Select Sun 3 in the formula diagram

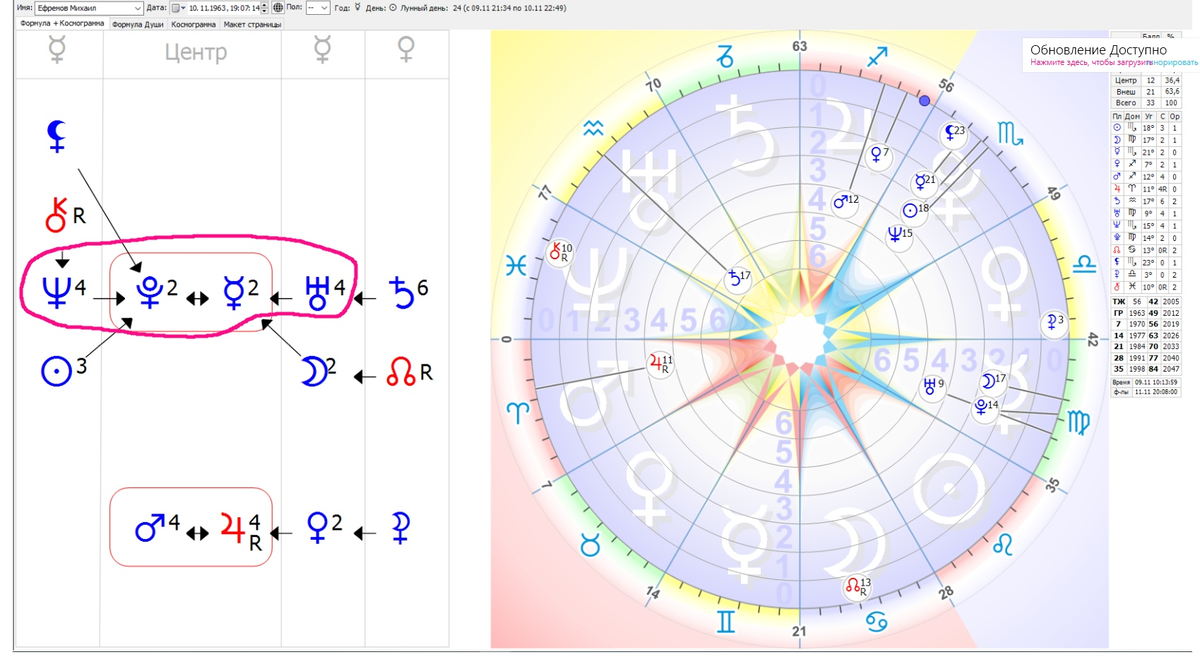pos(62,370)
